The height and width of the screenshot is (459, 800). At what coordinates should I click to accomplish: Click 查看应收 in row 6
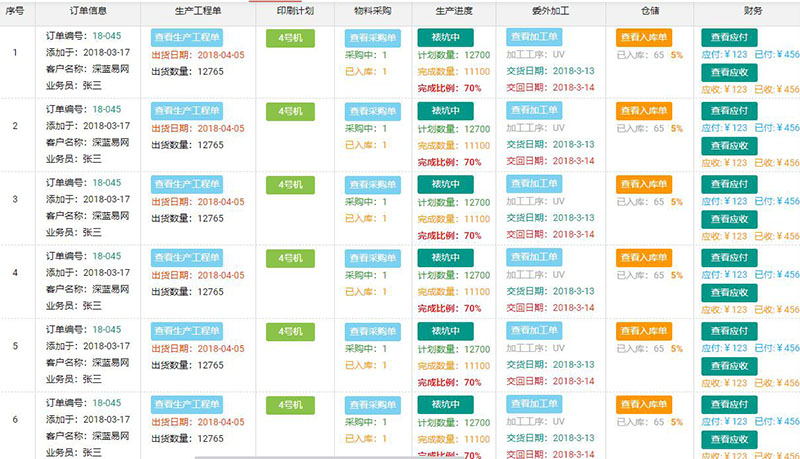(729, 440)
